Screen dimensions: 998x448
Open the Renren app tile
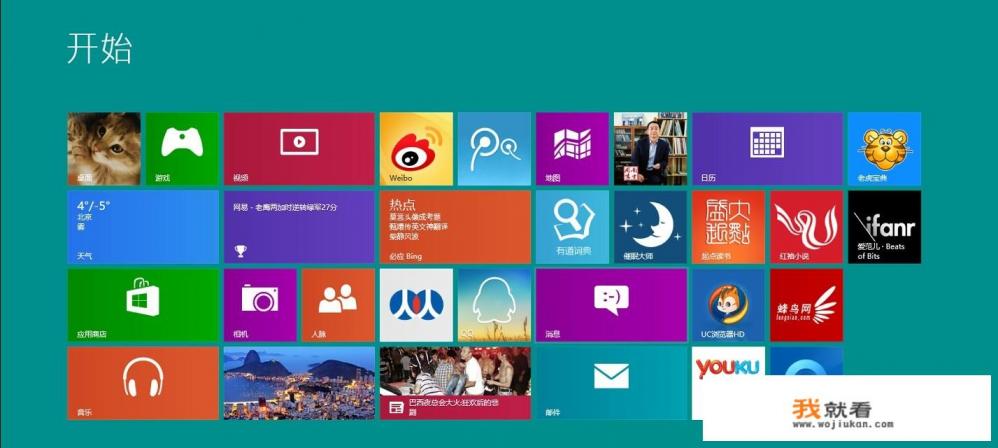pos(416,305)
